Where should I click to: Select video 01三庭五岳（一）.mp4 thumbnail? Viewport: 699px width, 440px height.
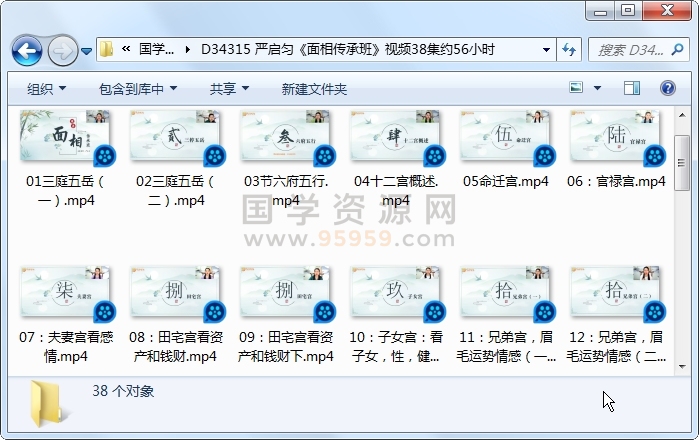(65, 136)
